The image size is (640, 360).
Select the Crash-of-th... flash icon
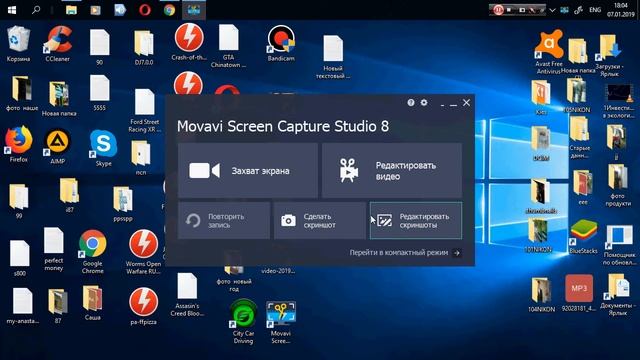point(189,42)
